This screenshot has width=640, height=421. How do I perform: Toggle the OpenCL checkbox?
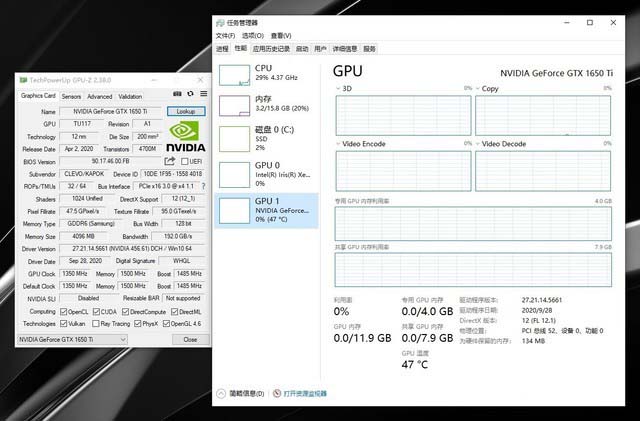(63, 311)
